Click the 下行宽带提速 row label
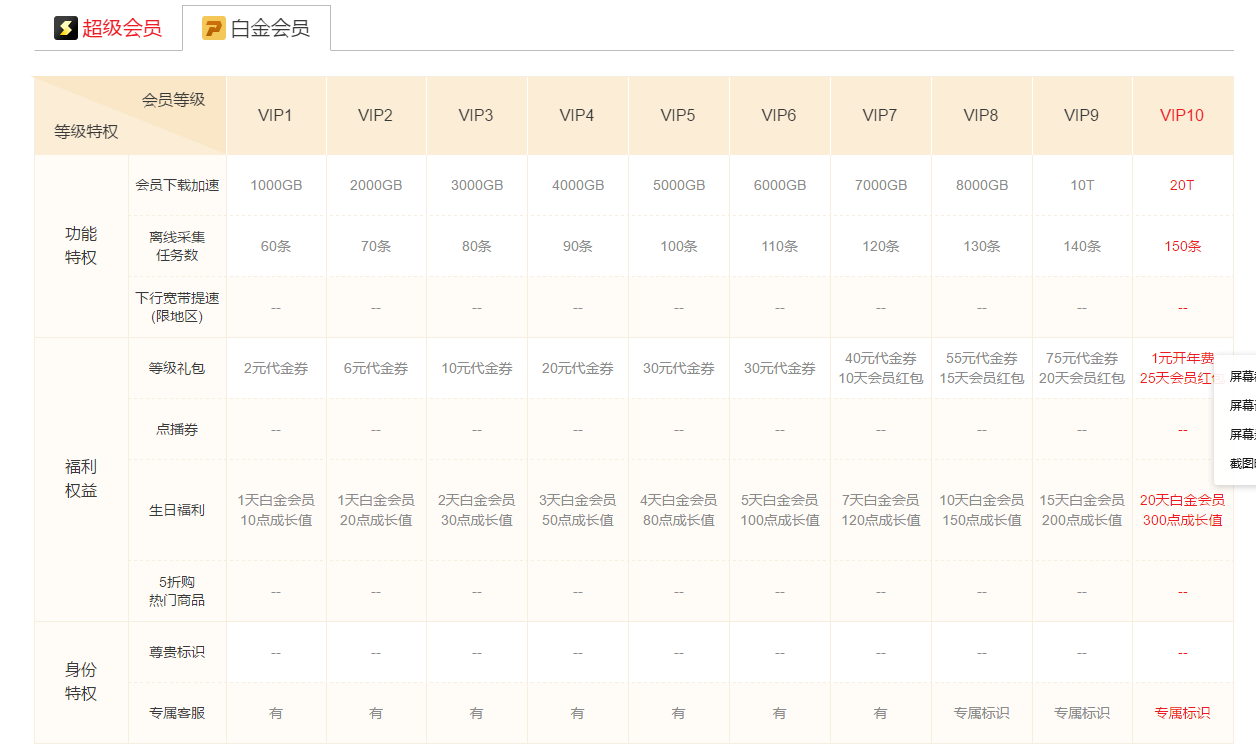Viewport: 1256px width, 753px height. (x=177, y=307)
